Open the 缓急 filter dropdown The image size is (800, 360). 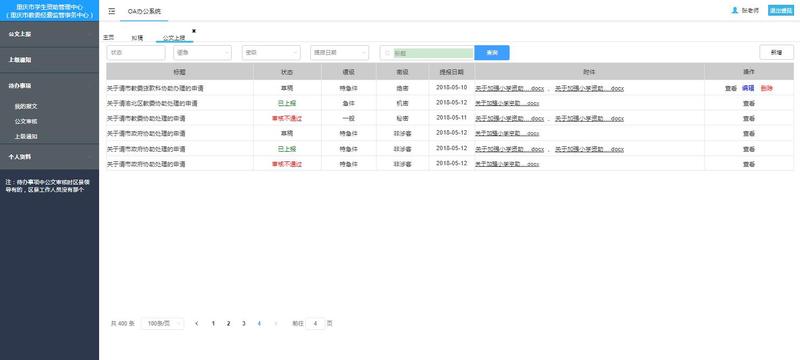[x=203, y=53]
